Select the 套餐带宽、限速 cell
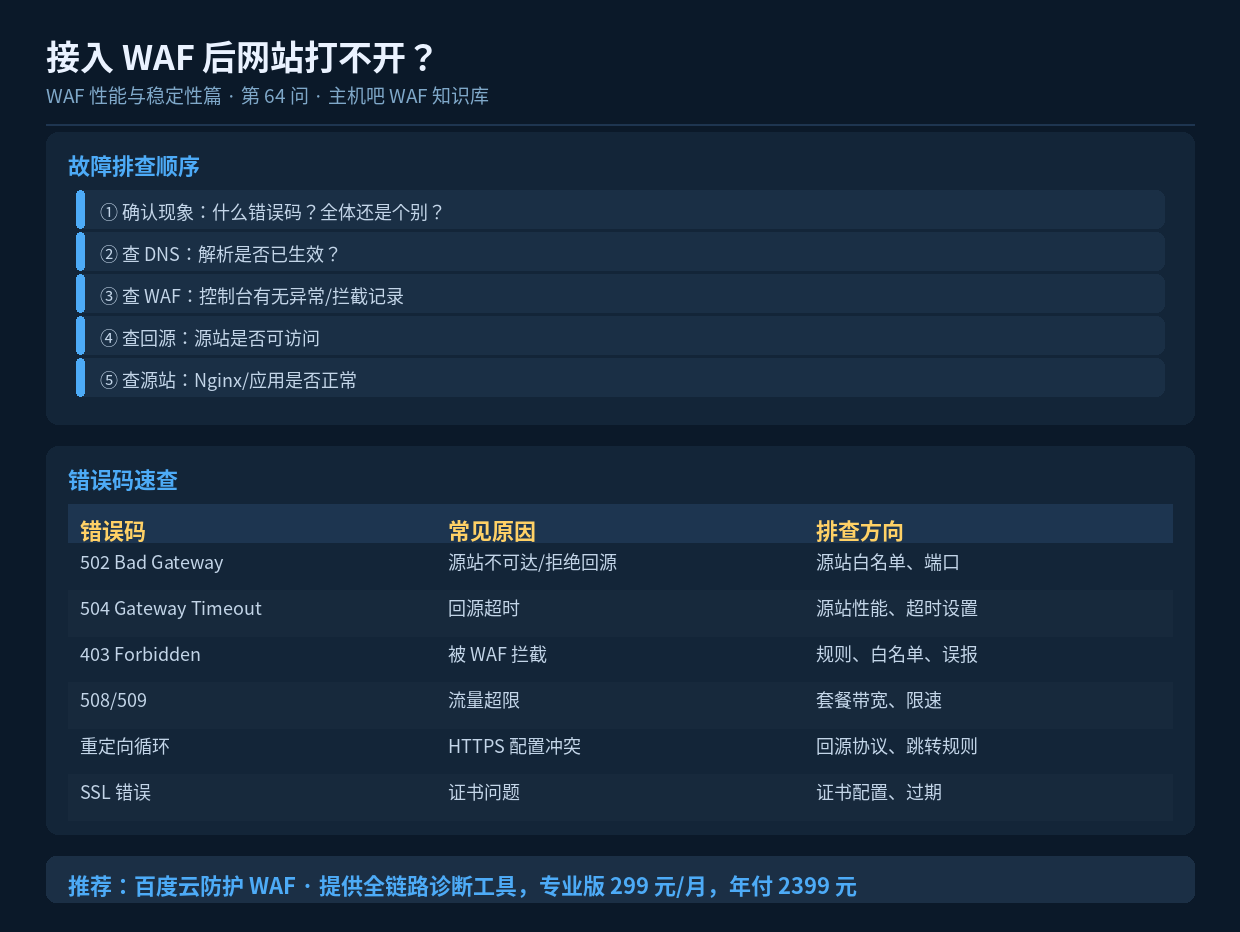 coord(879,700)
